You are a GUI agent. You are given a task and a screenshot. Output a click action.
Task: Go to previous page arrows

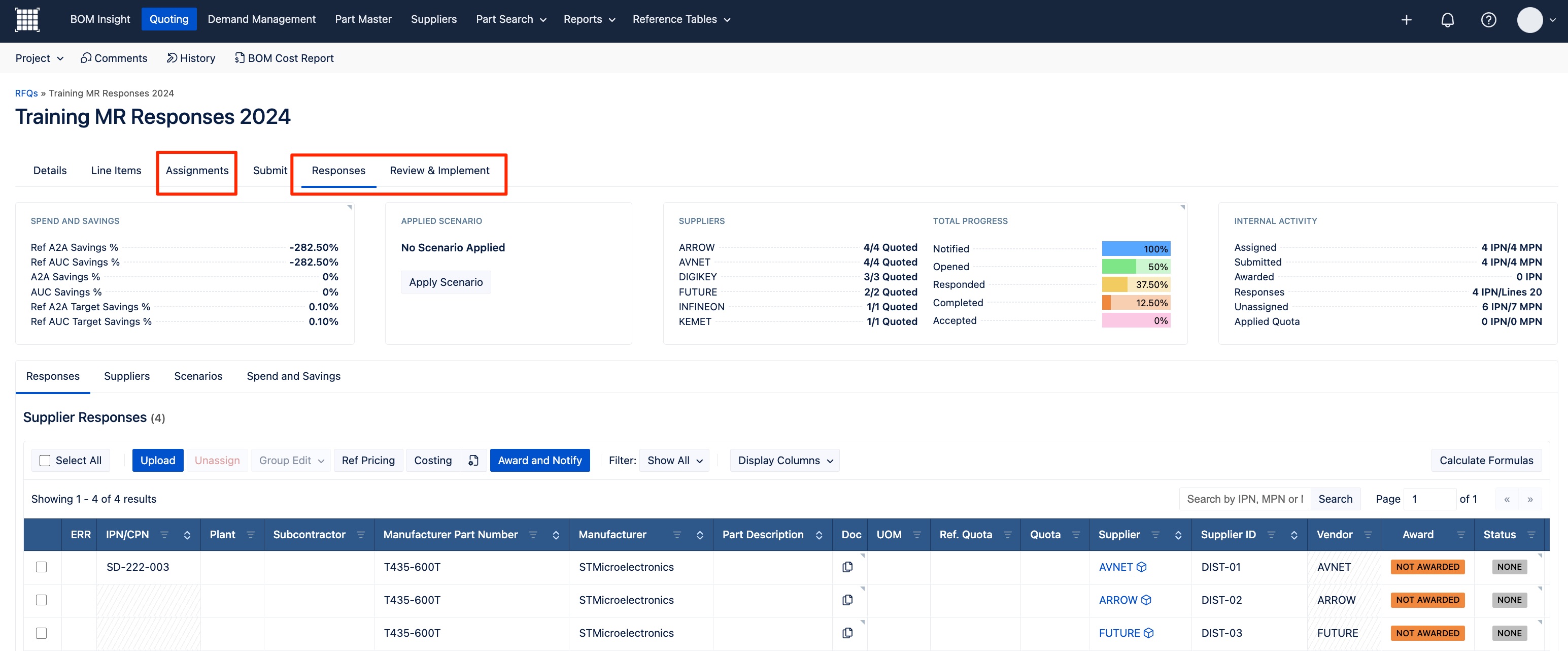(x=1507, y=499)
